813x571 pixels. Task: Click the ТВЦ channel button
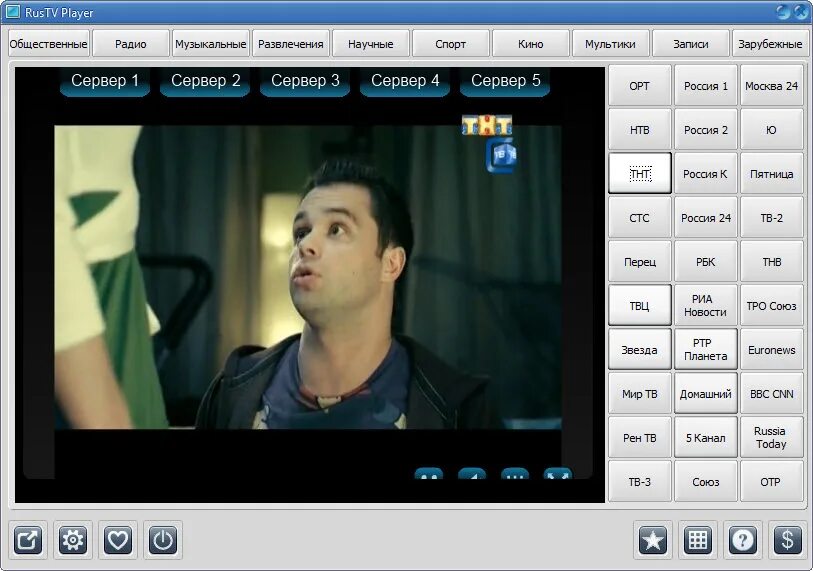pyautogui.click(x=640, y=305)
